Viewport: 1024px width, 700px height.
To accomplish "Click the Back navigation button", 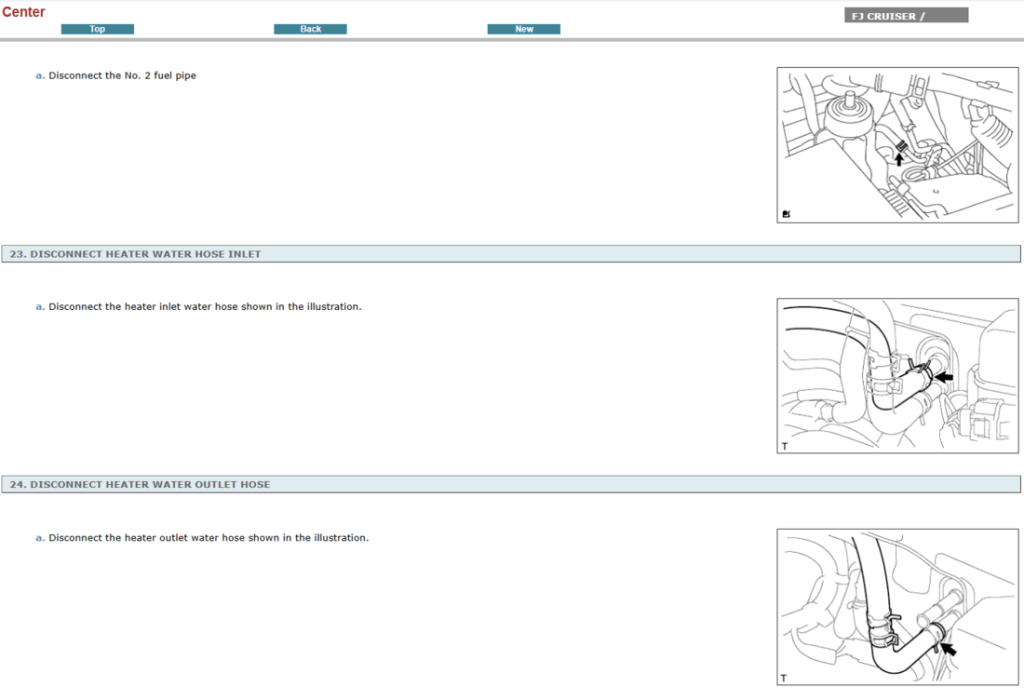I will [x=310, y=29].
